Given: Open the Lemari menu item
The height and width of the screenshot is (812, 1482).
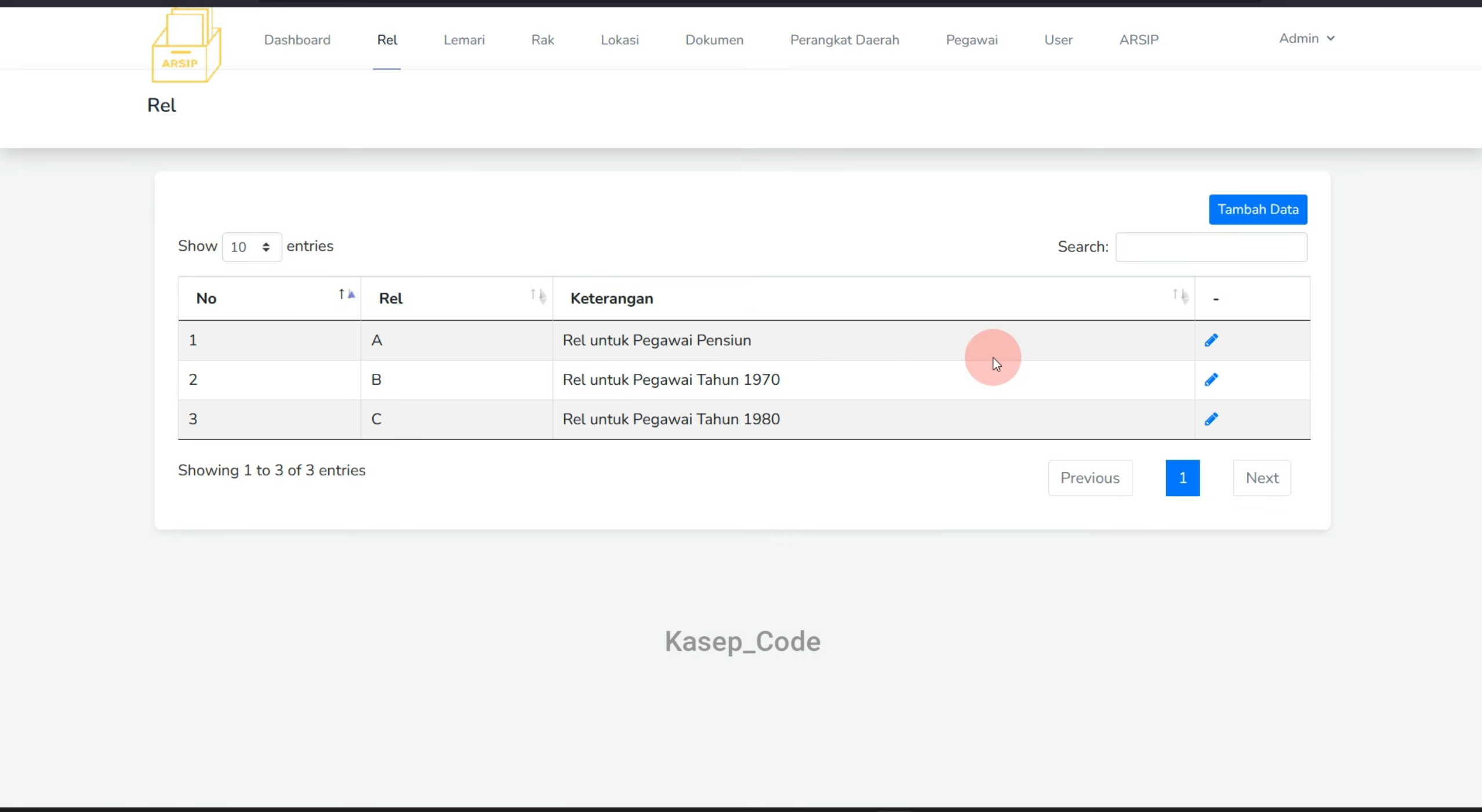Looking at the screenshot, I should click(464, 40).
